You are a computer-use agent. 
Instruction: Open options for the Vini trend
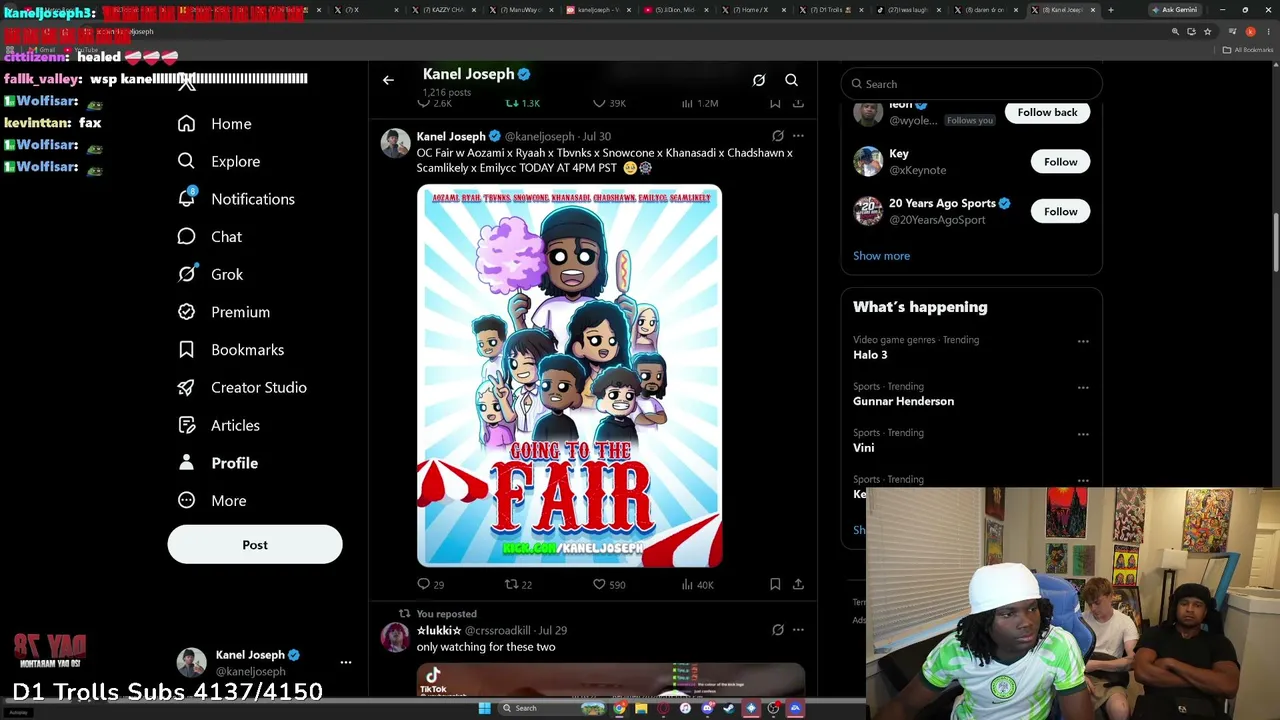pyautogui.click(x=1083, y=434)
